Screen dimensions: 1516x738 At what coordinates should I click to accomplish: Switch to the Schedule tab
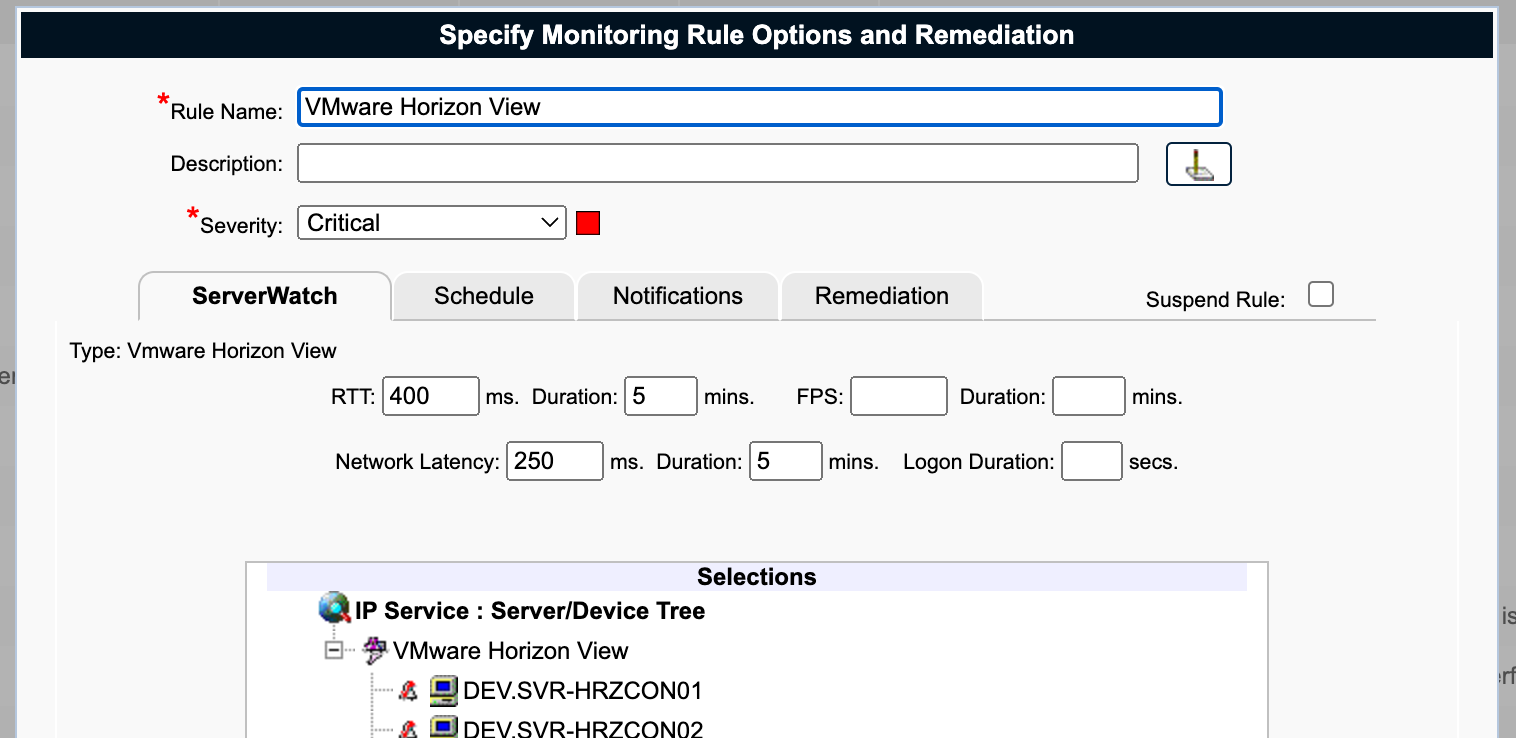point(484,296)
